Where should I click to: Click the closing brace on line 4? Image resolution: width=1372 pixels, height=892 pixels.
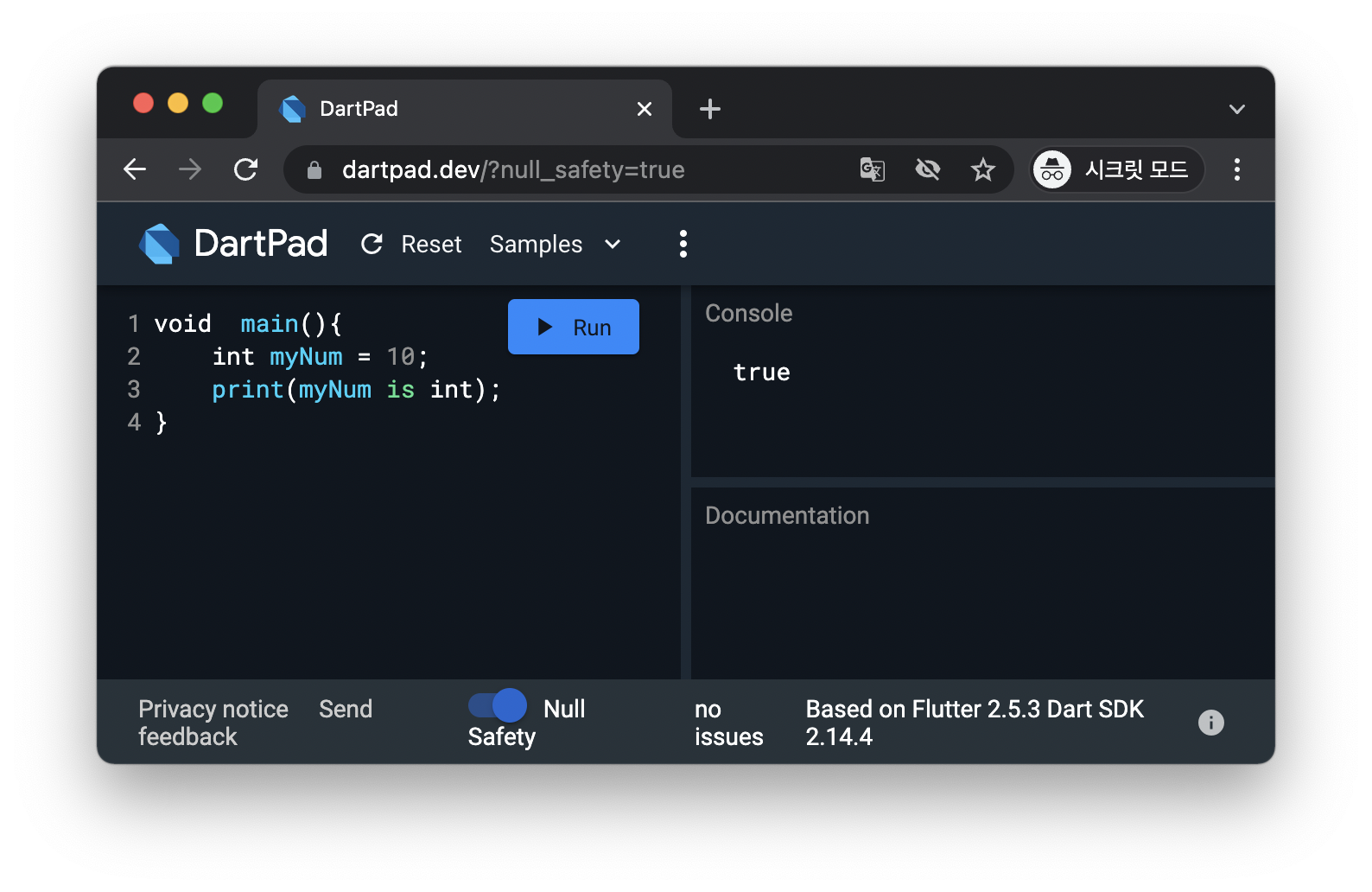161,422
